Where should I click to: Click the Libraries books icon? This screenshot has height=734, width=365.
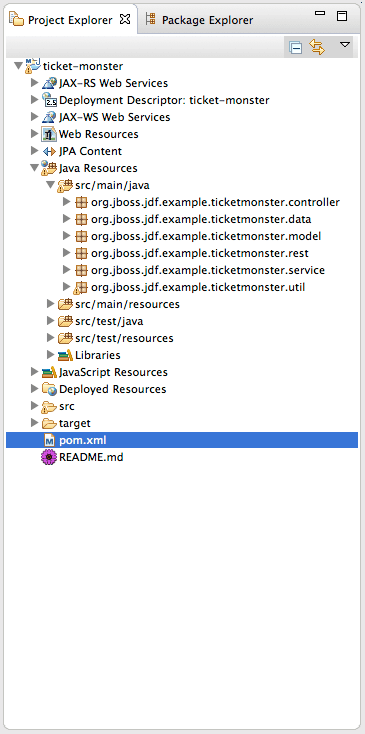pyautogui.click(x=65, y=355)
